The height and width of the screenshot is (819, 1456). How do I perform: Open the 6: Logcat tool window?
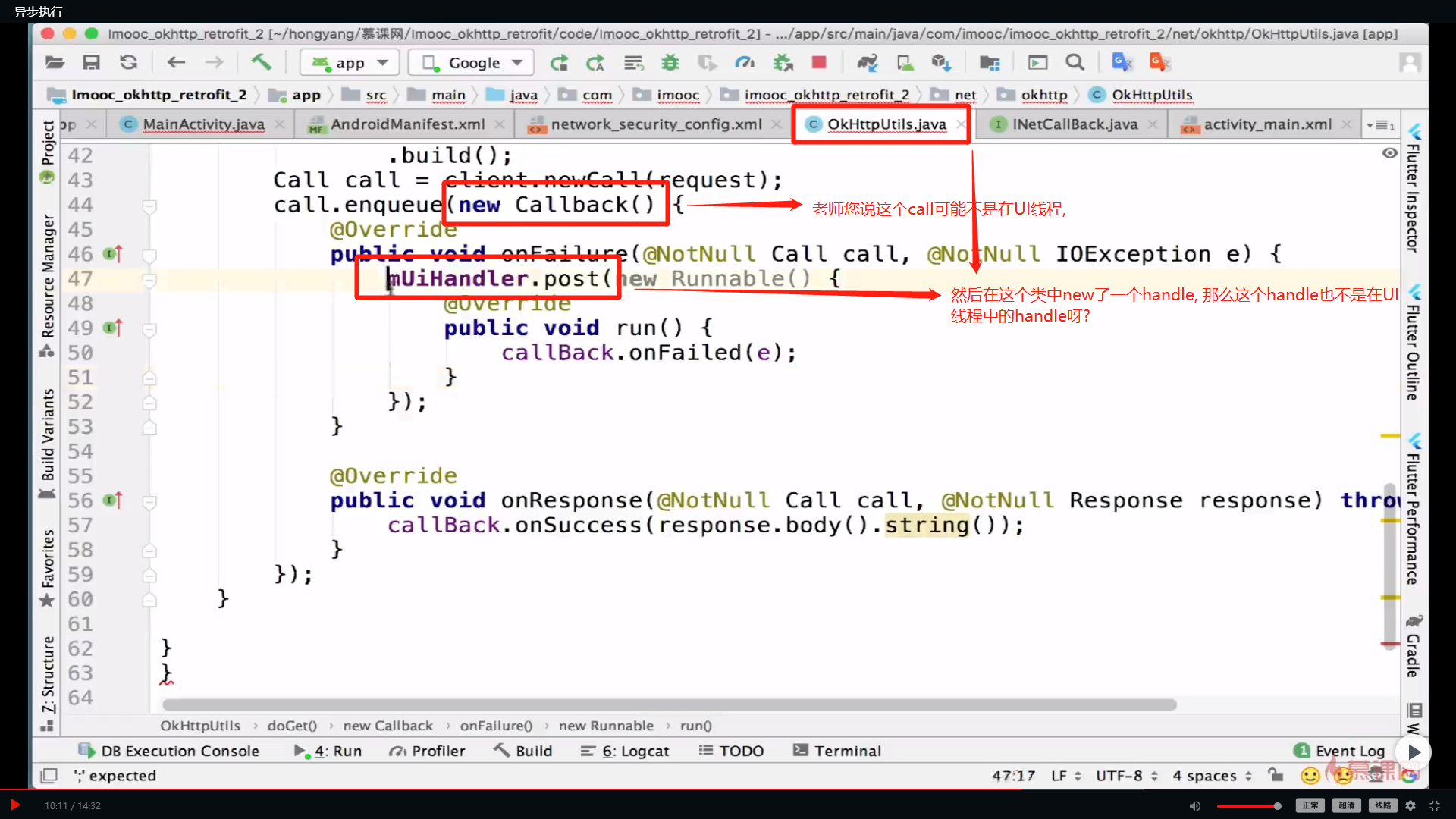[625, 751]
